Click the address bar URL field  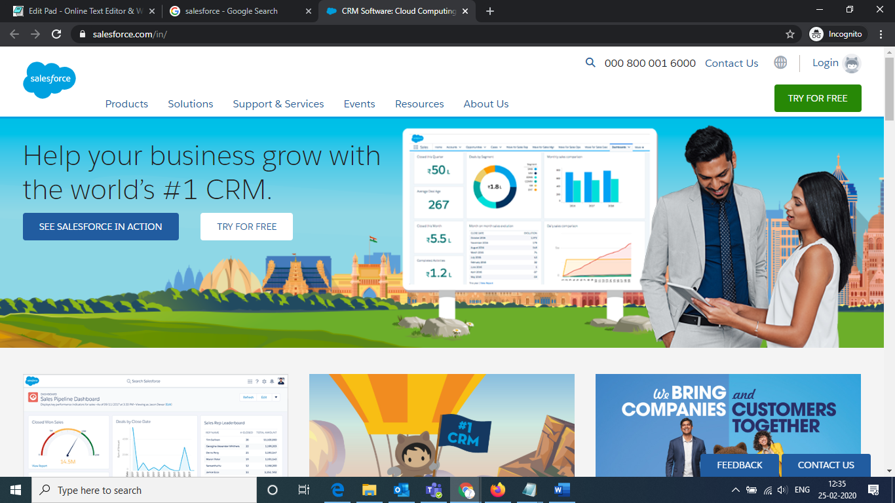434,34
